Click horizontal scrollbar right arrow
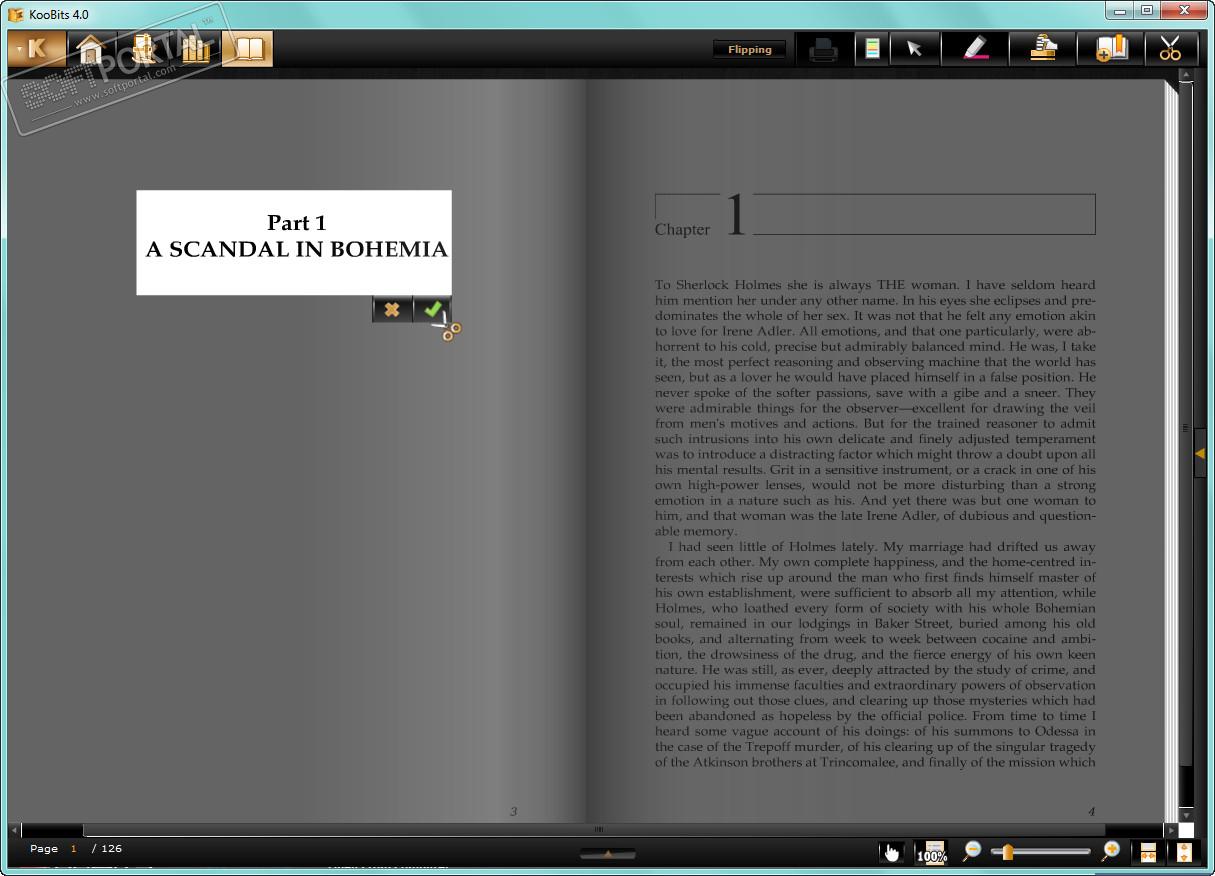 click(x=1171, y=830)
